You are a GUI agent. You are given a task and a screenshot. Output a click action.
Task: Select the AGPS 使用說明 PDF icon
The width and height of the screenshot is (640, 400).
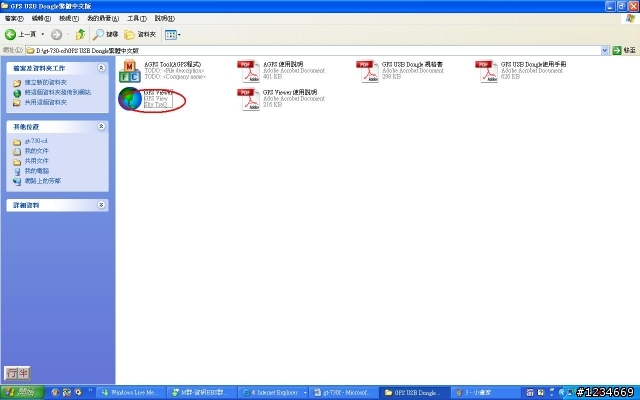click(248, 71)
